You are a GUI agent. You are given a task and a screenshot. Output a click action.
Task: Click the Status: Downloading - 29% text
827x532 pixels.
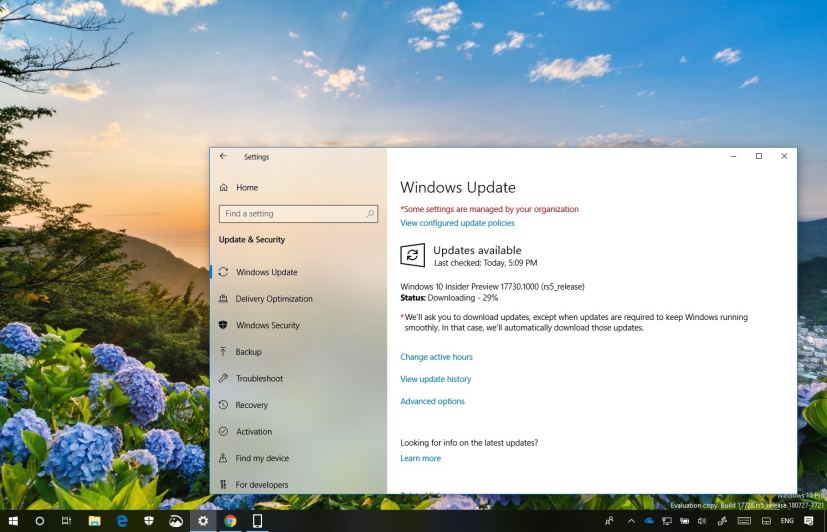[x=449, y=298]
